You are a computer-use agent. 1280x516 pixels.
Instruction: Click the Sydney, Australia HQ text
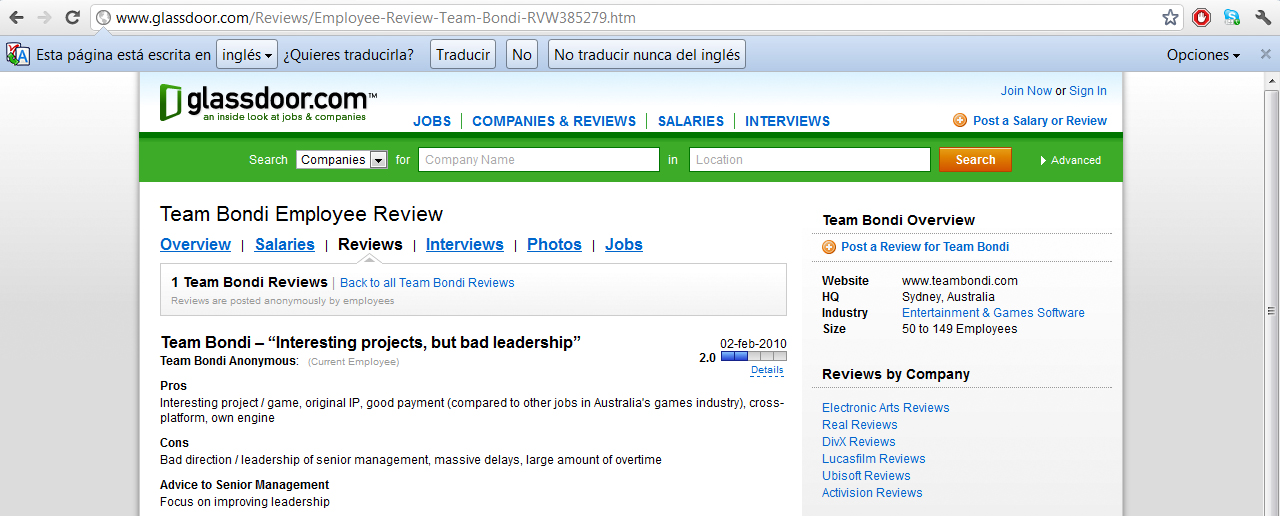coord(948,297)
